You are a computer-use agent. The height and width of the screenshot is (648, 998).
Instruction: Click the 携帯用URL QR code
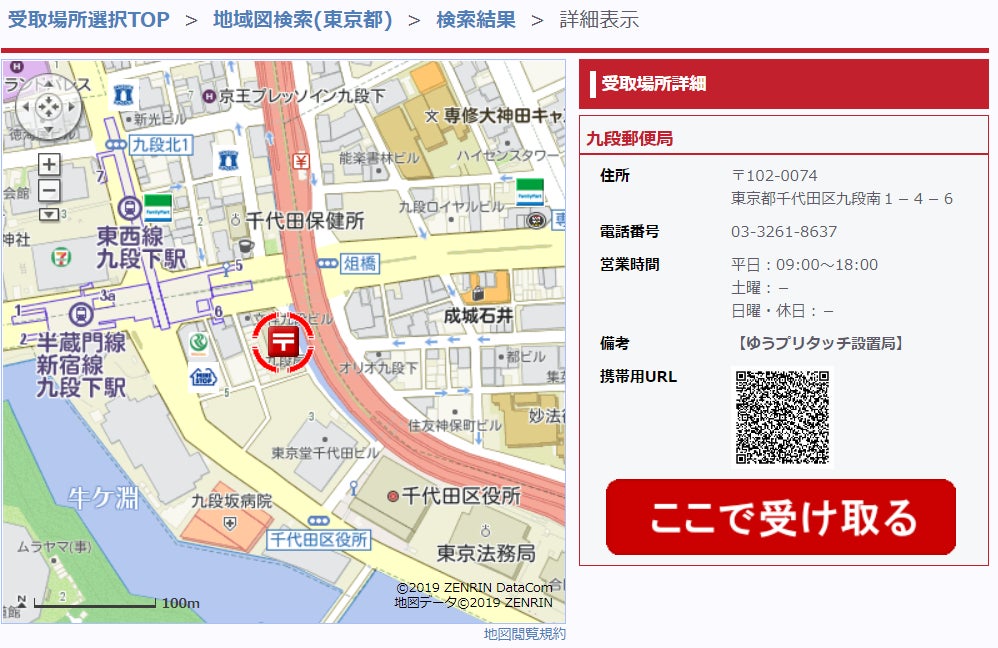(x=783, y=418)
